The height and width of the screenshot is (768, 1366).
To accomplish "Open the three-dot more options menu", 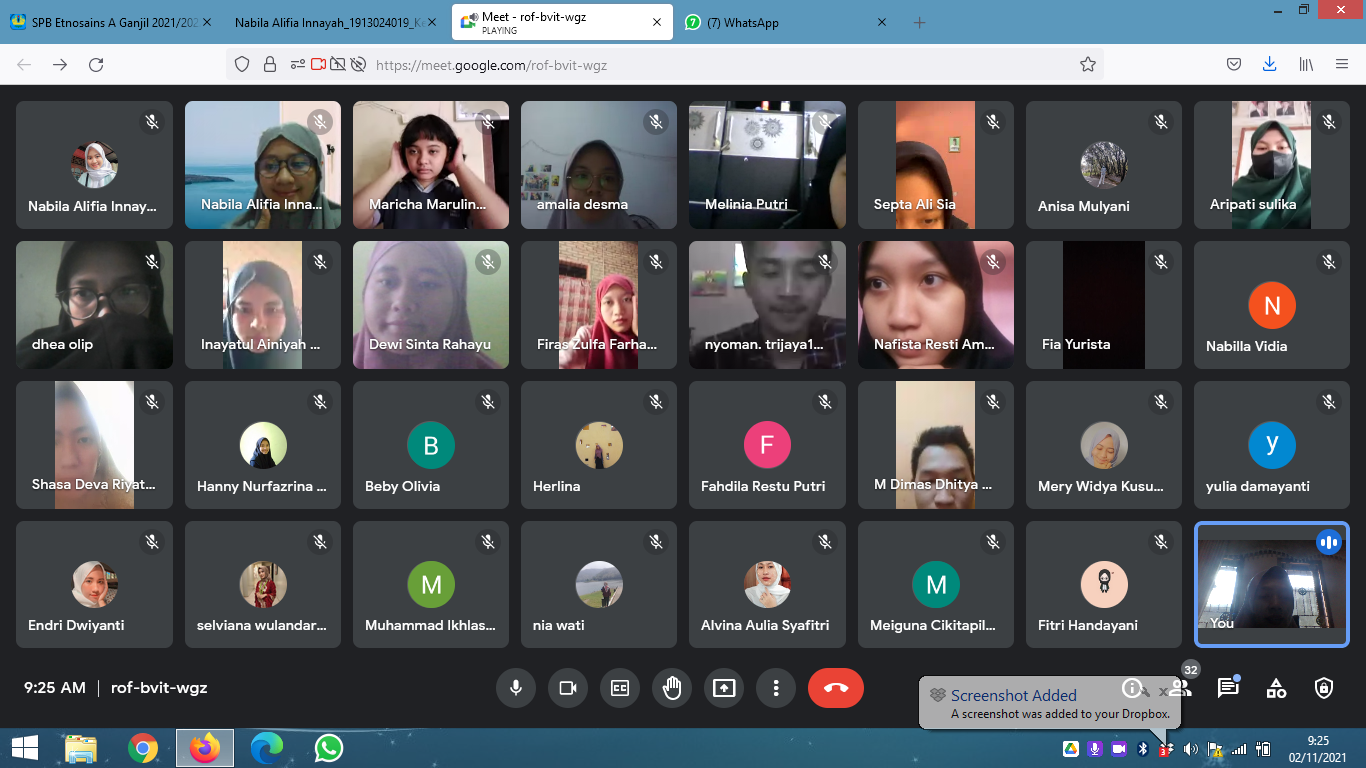I will (775, 688).
